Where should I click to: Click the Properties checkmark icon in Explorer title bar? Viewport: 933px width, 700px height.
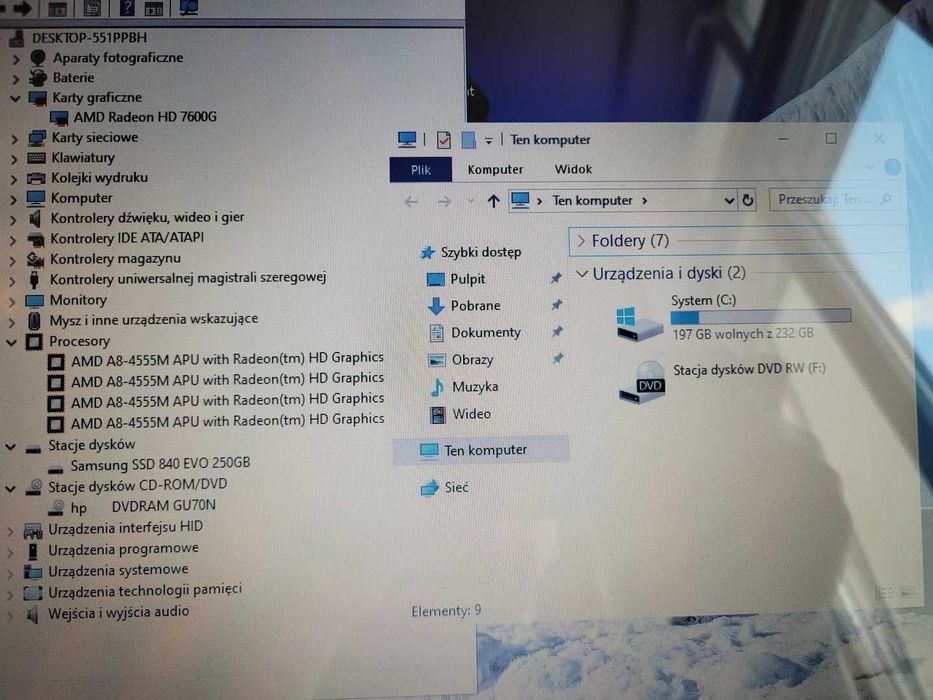[444, 140]
